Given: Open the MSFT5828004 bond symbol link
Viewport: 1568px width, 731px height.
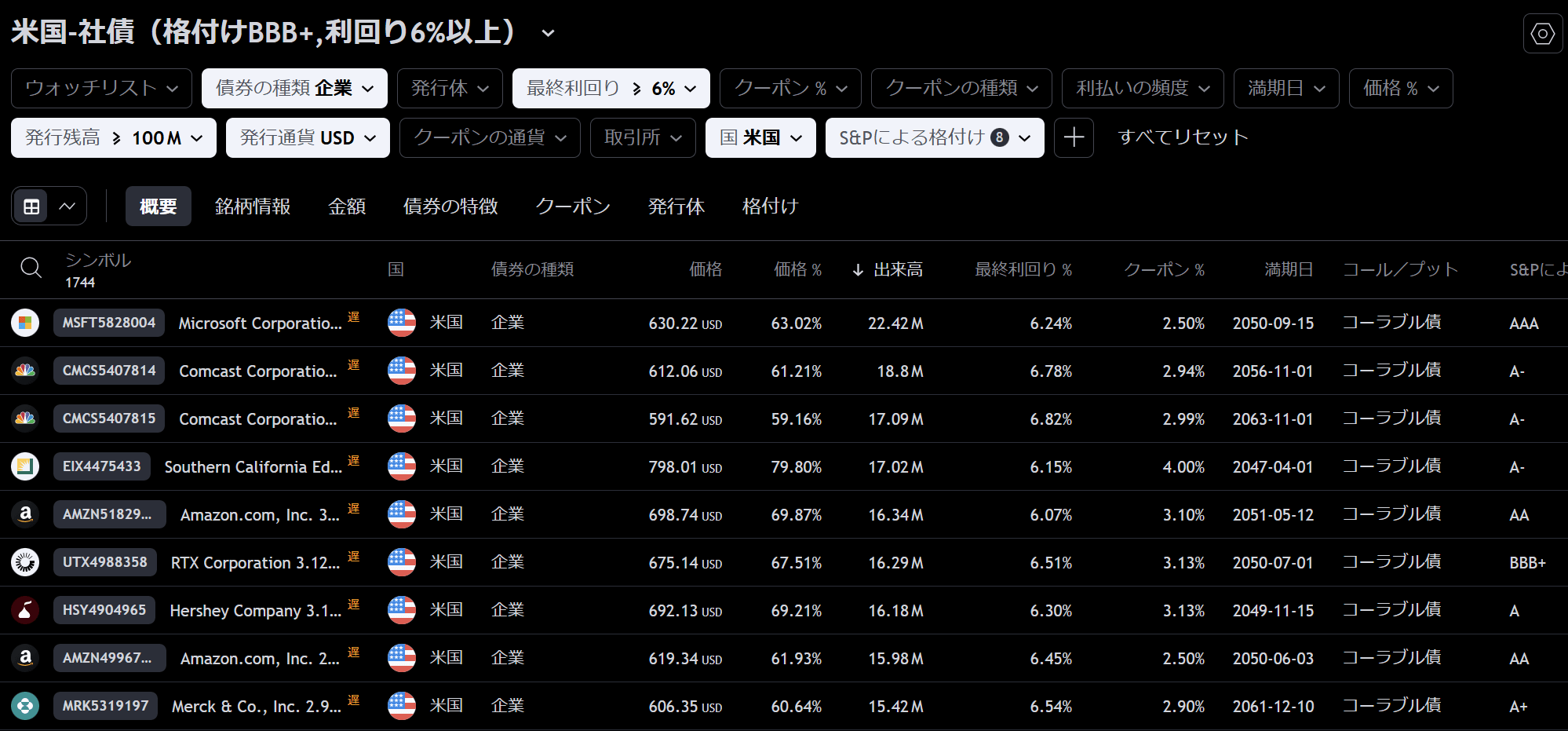Looking at the screenshot, I should (x=109, y=323).
